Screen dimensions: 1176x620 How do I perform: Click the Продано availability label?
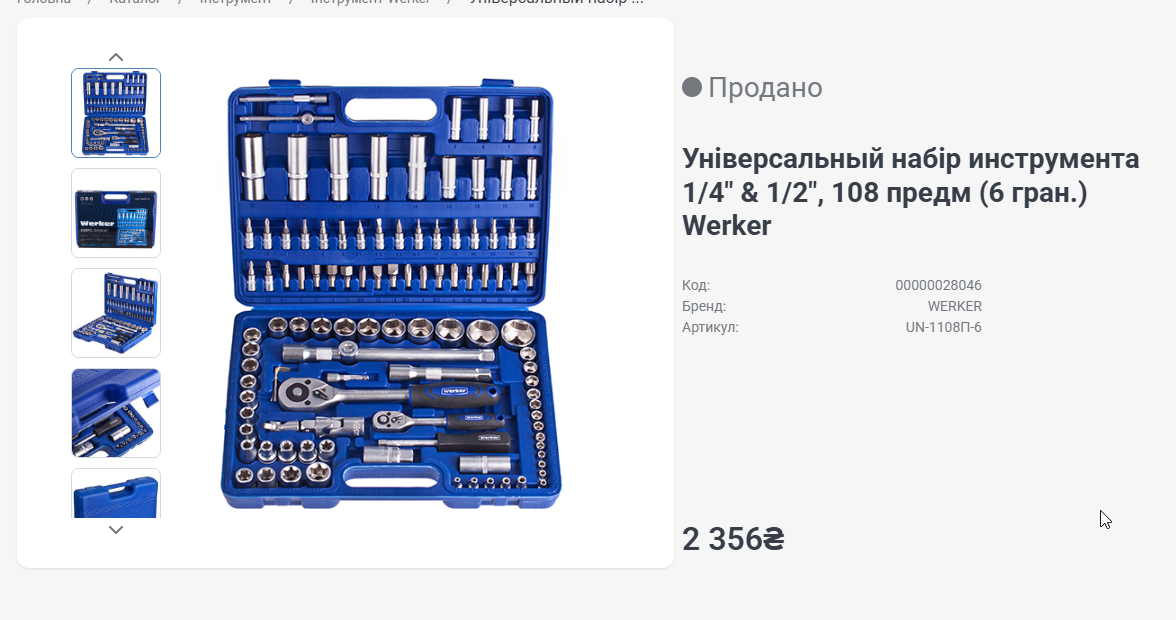pyautogui.click(x=765, y=88)
